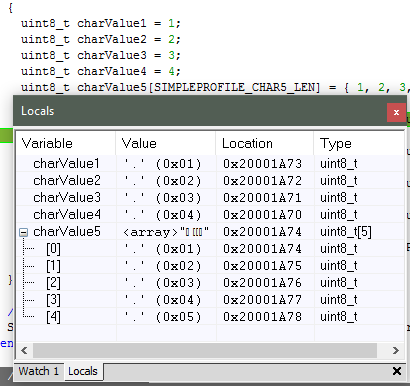This screenshot has width=410, height=386.
Task: Select the charValue4 variable row
Action: 210,215
